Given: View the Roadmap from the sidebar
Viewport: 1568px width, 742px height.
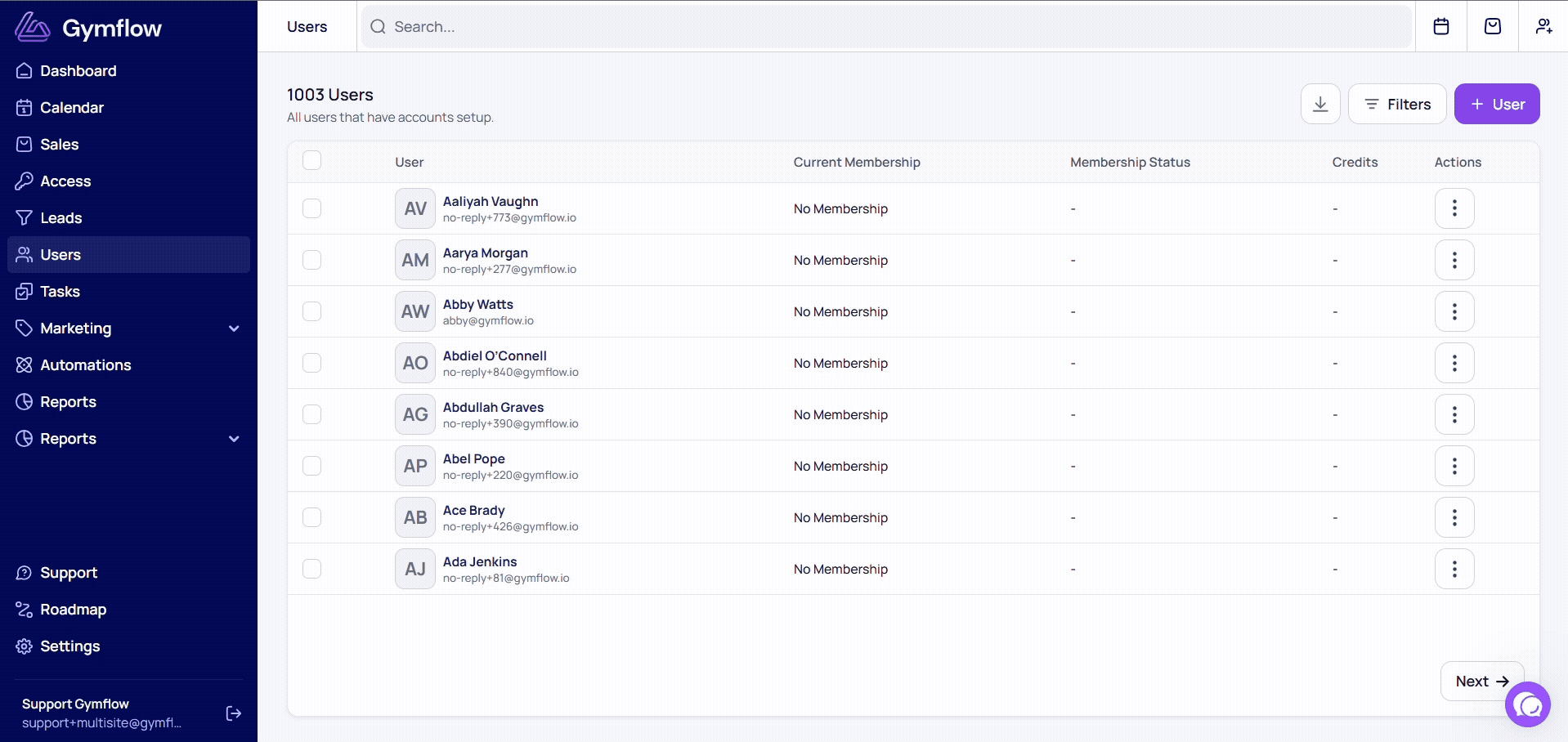Looking at the screenshot, I should (128, 610).
